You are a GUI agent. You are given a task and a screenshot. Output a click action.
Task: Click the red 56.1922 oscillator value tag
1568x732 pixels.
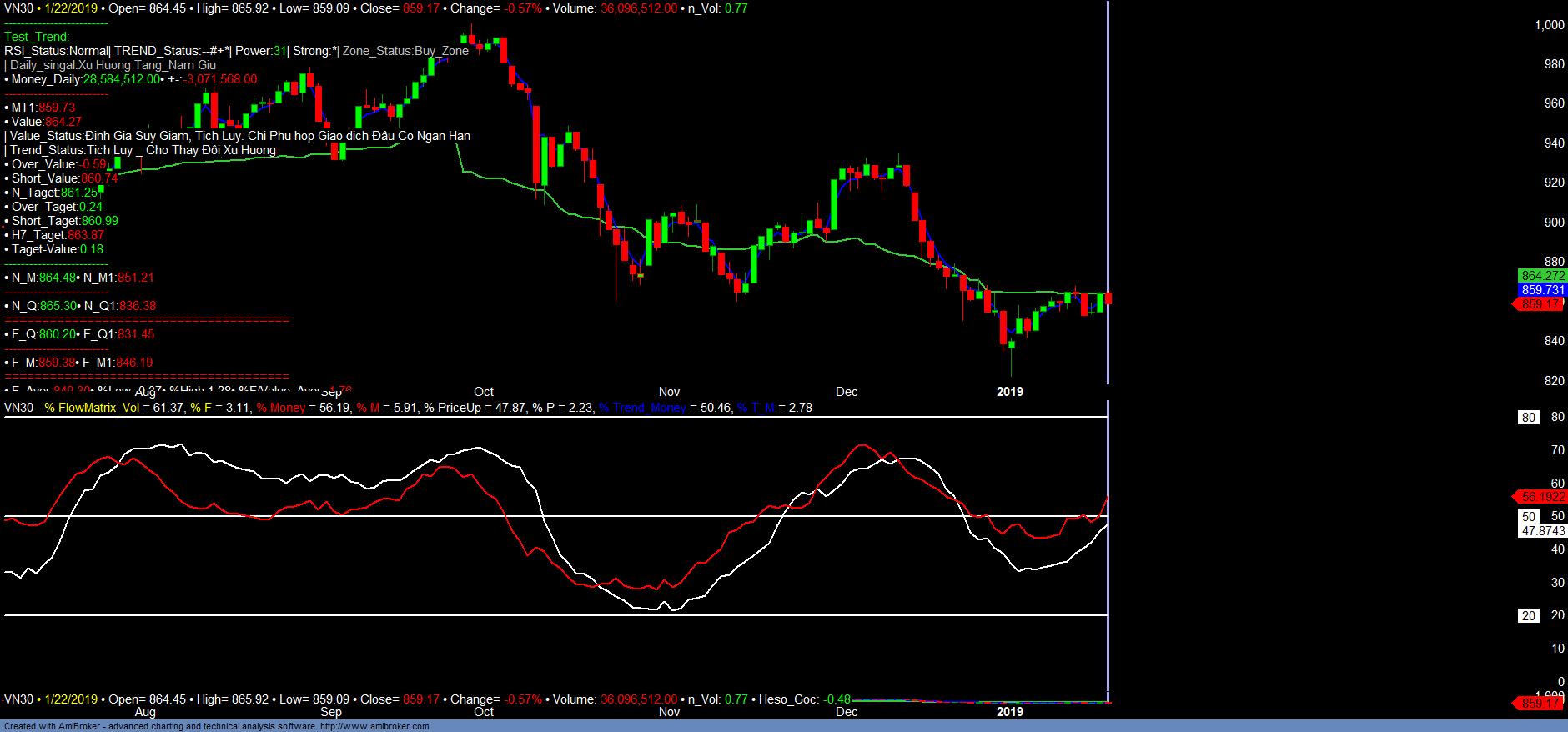1542,497
